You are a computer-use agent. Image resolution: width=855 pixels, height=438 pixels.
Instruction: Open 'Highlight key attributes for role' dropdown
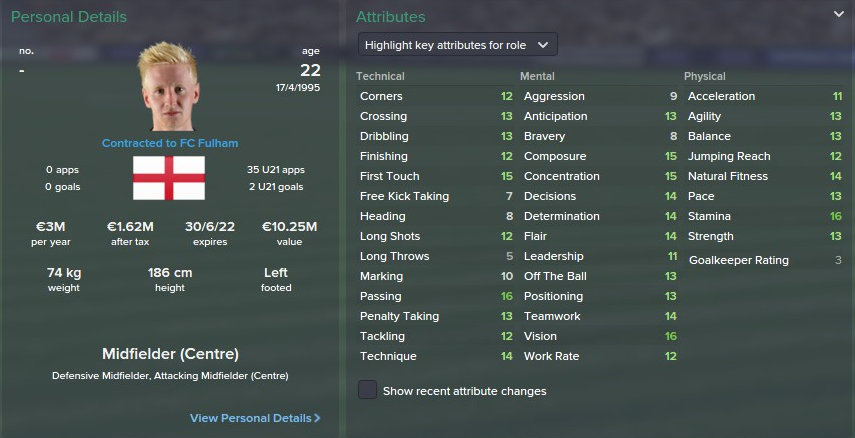click(457, 45)
